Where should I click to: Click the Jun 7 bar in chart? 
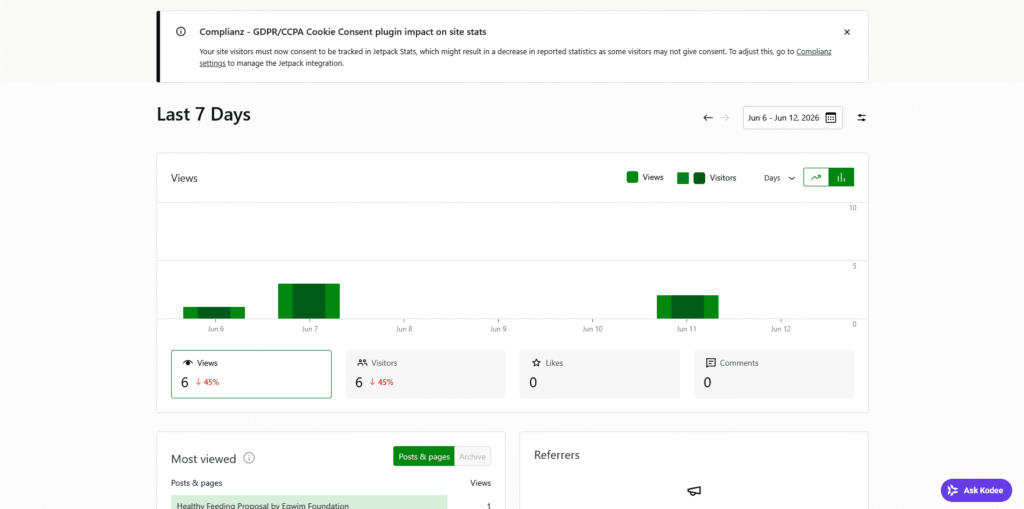pyautogui.click(x=309, y=301)
